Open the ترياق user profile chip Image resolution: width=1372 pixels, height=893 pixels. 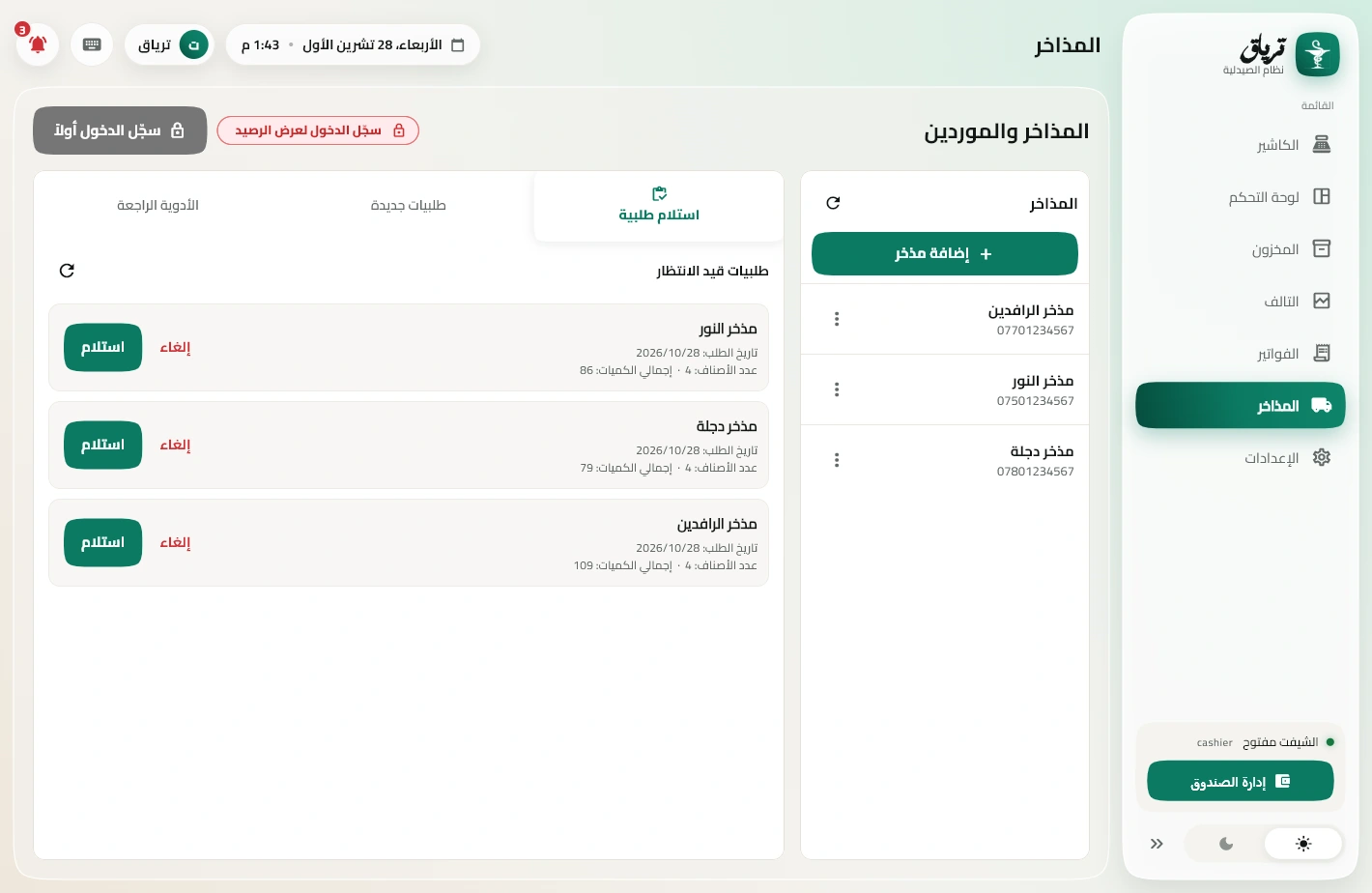pyautogui.click(x=170, y=44)
